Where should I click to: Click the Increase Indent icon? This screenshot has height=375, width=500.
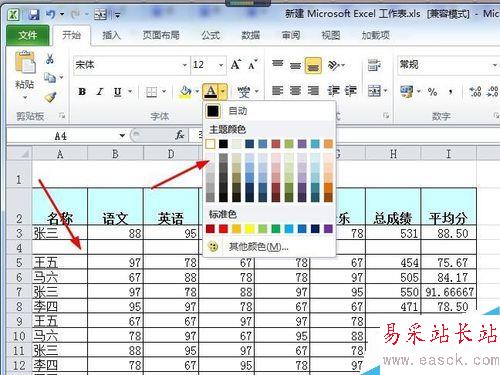351,91
